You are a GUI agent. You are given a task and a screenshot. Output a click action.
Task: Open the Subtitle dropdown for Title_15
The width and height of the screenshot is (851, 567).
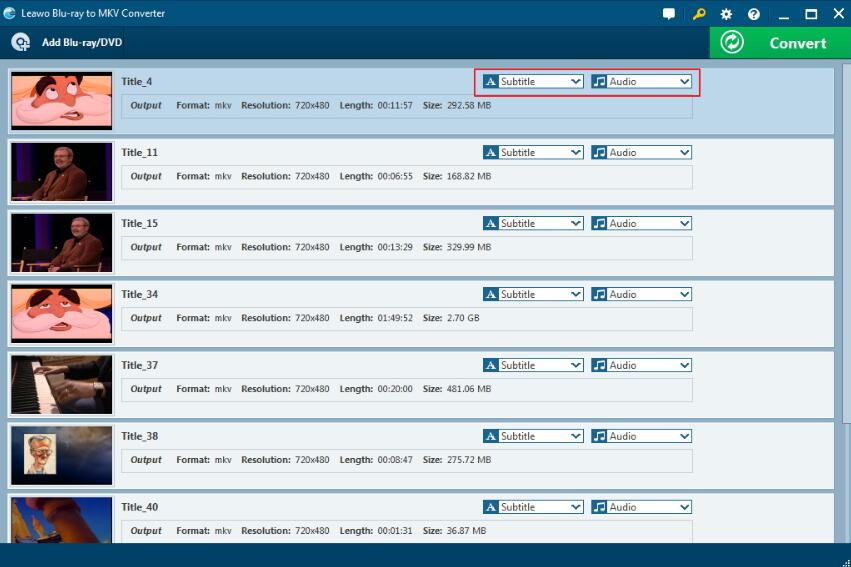click(533, 223)
